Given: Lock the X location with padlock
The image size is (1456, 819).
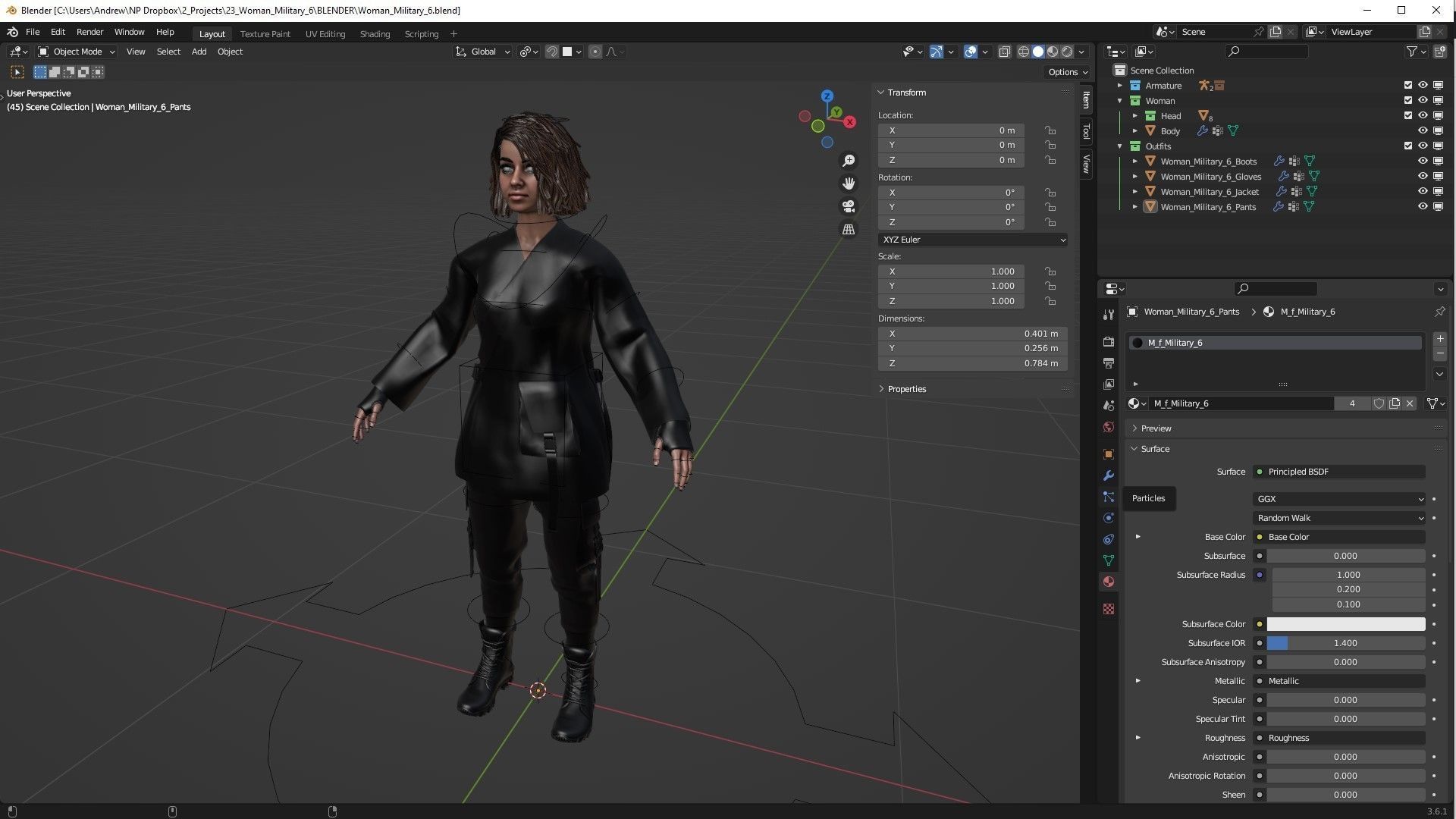Looking at the screenshot, I should (1050, 130).
